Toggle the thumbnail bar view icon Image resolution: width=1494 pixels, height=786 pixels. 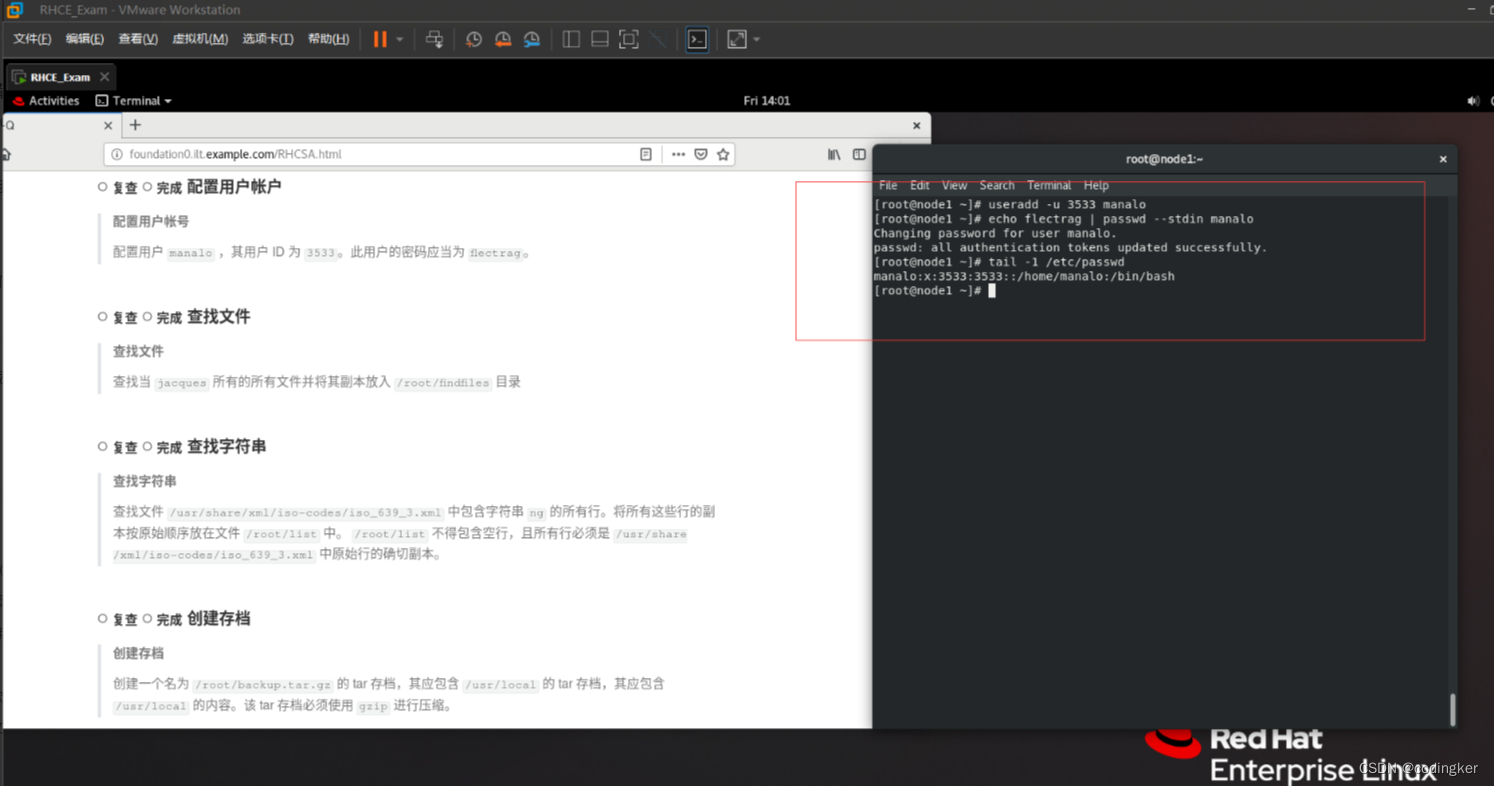[x=600, y=39]
